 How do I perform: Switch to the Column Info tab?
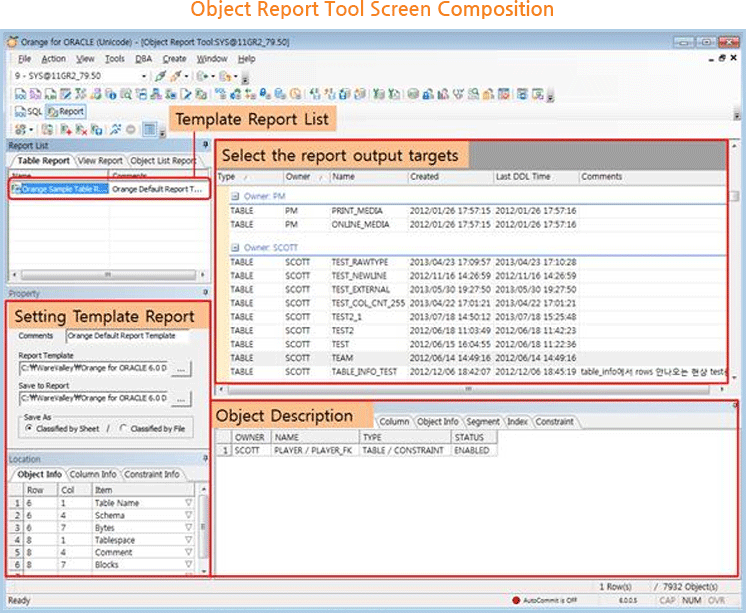[x=93, y=475]
